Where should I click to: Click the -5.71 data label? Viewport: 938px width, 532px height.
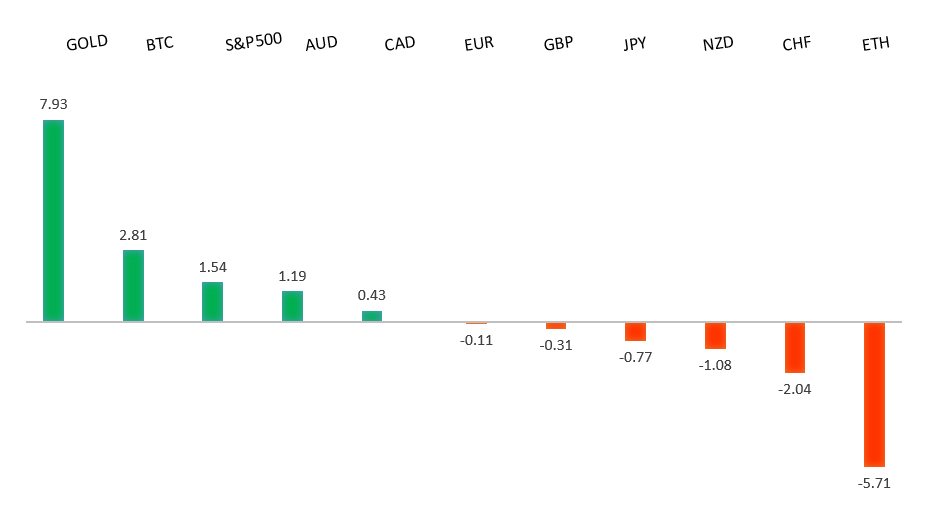point(874,483)
